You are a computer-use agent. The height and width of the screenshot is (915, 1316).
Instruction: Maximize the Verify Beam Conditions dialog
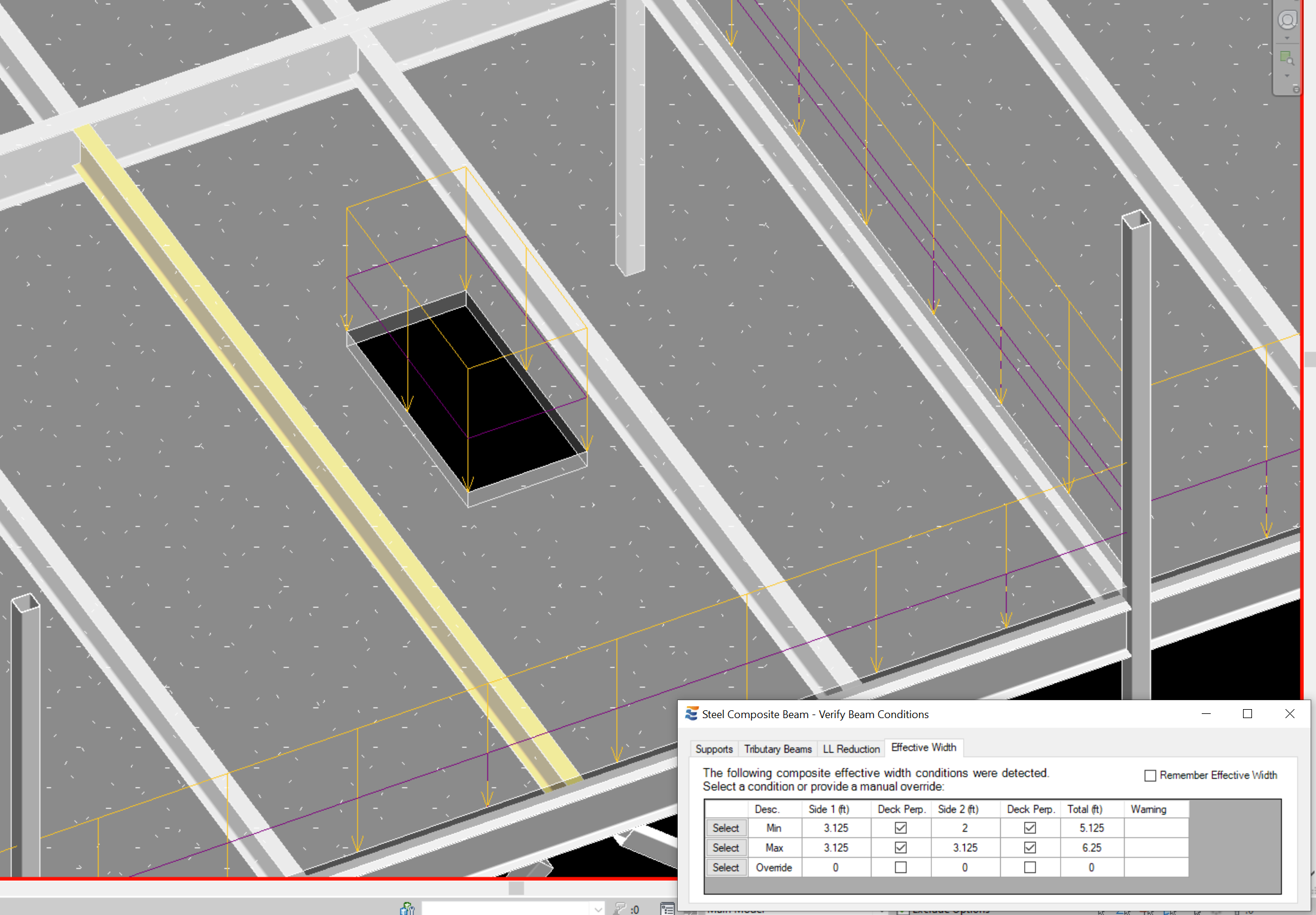click(x=1247, y=713)
